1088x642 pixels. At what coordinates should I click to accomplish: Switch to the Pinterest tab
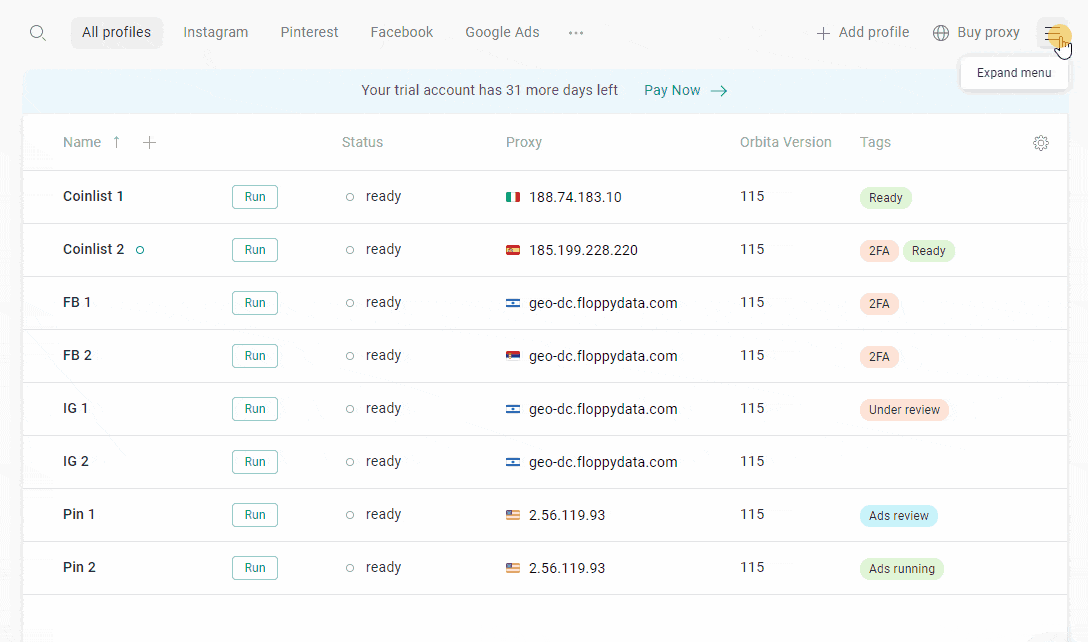[309, 32]
